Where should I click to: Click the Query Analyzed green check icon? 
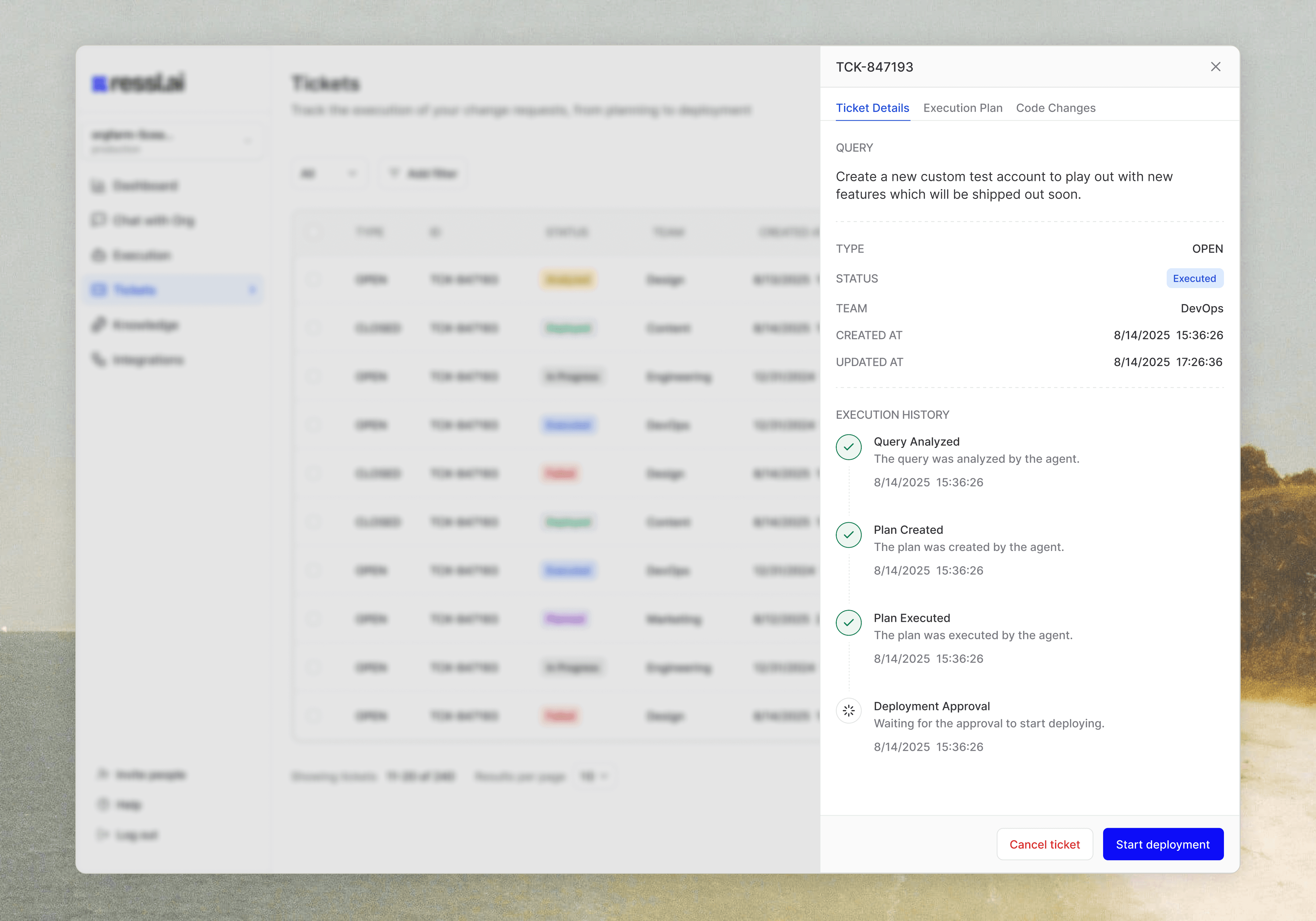(848, 447)
